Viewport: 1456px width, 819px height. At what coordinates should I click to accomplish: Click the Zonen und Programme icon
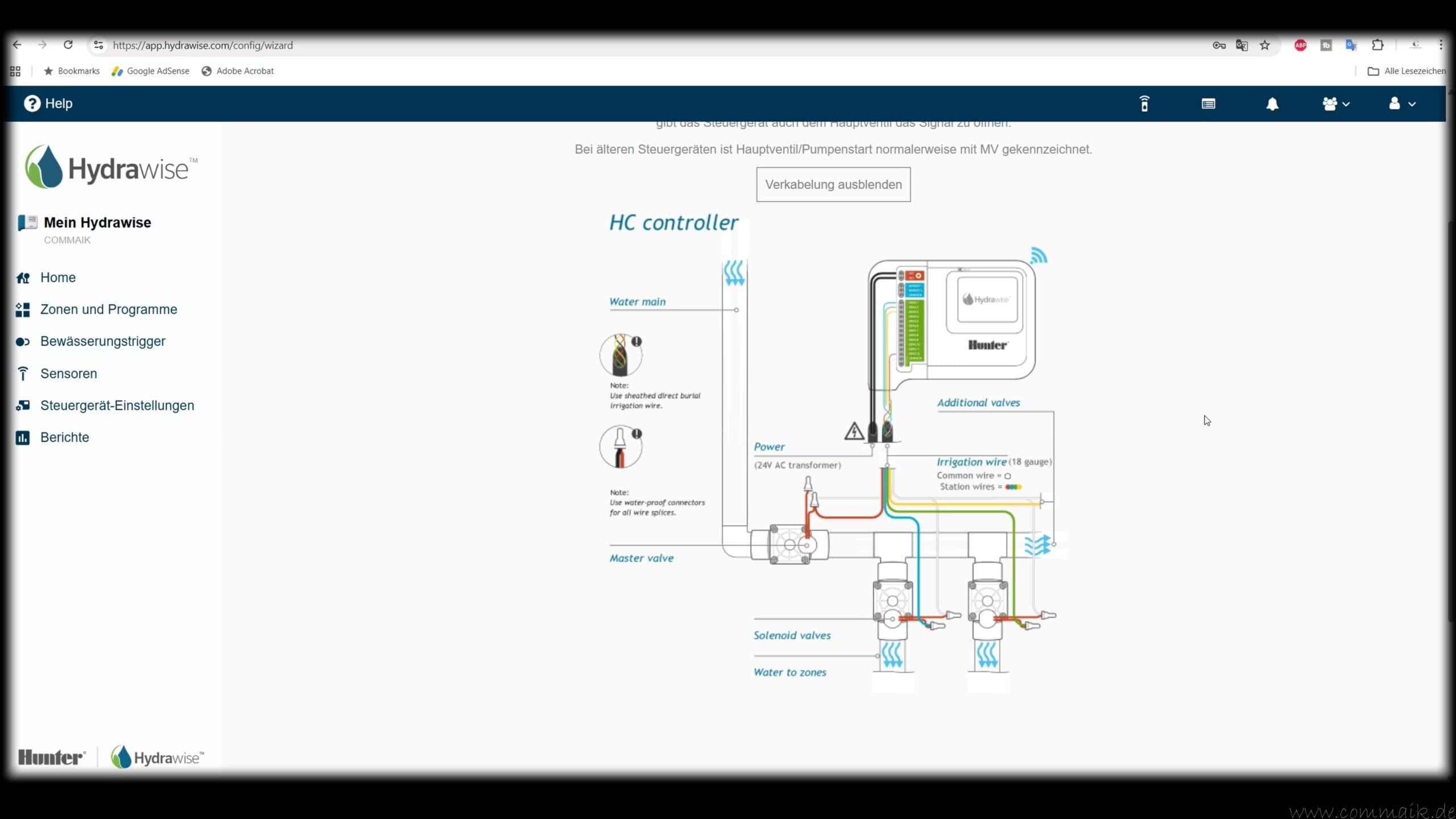point(23,309)
